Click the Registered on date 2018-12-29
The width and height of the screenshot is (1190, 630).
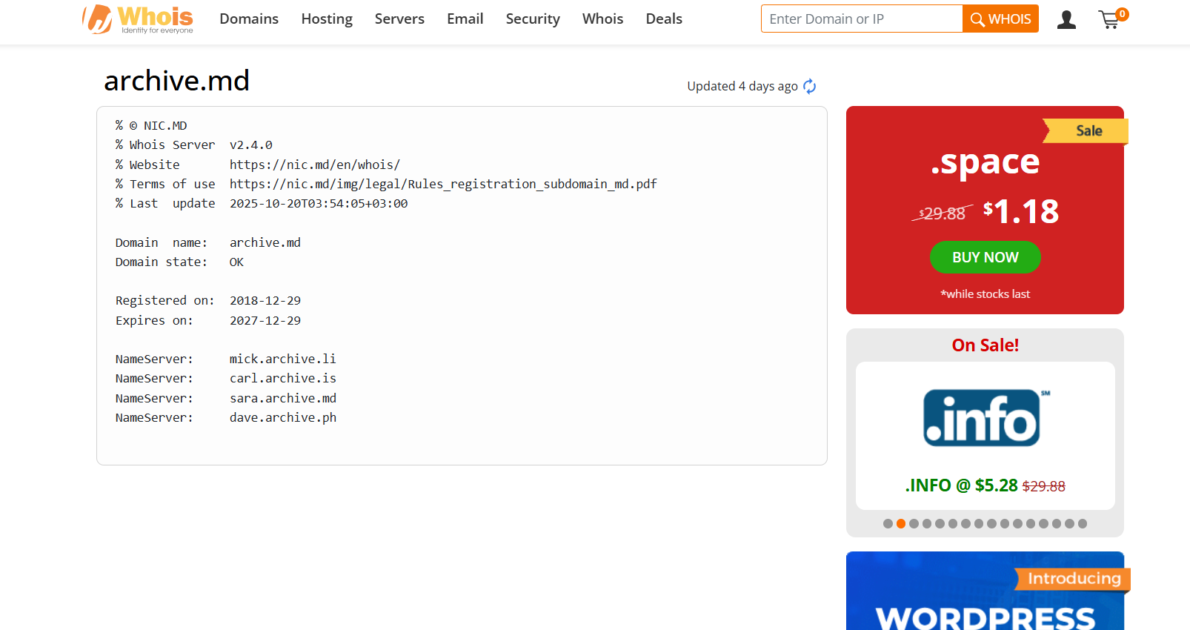pyautogui.click(x=265, y=301)
